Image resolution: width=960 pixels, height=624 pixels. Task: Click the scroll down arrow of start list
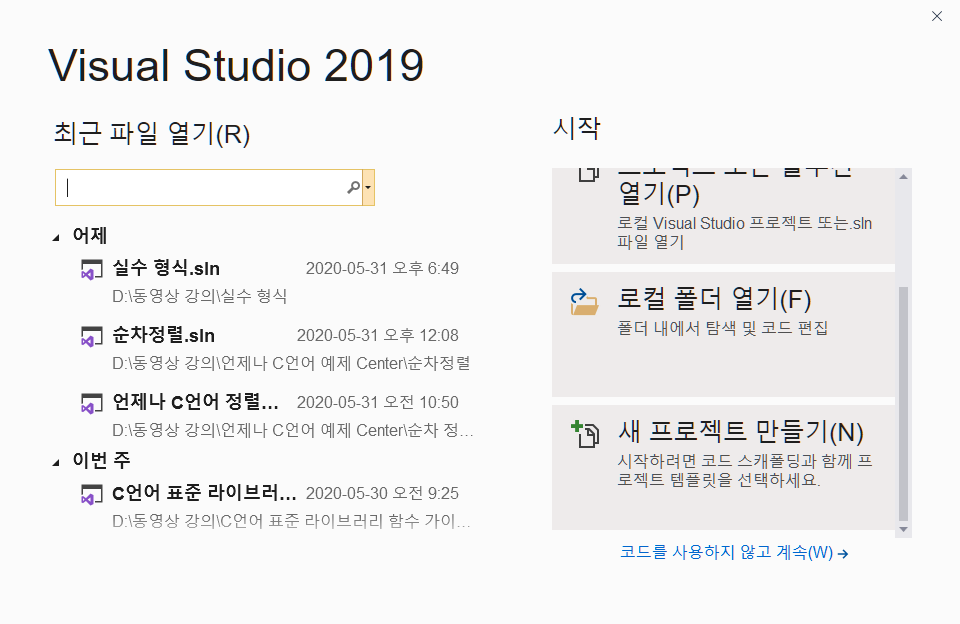(x=903, y=530)
